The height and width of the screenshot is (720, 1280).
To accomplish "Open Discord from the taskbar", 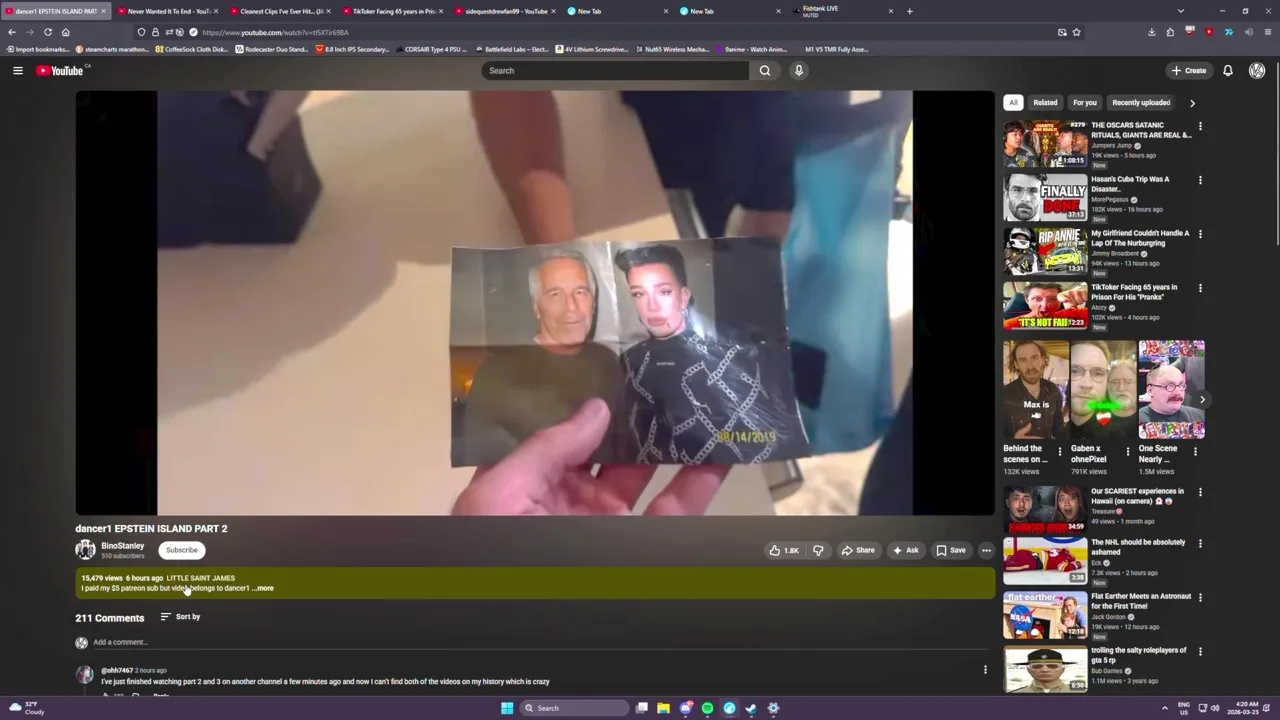I will pyautogui.click(x=685, y=708).
